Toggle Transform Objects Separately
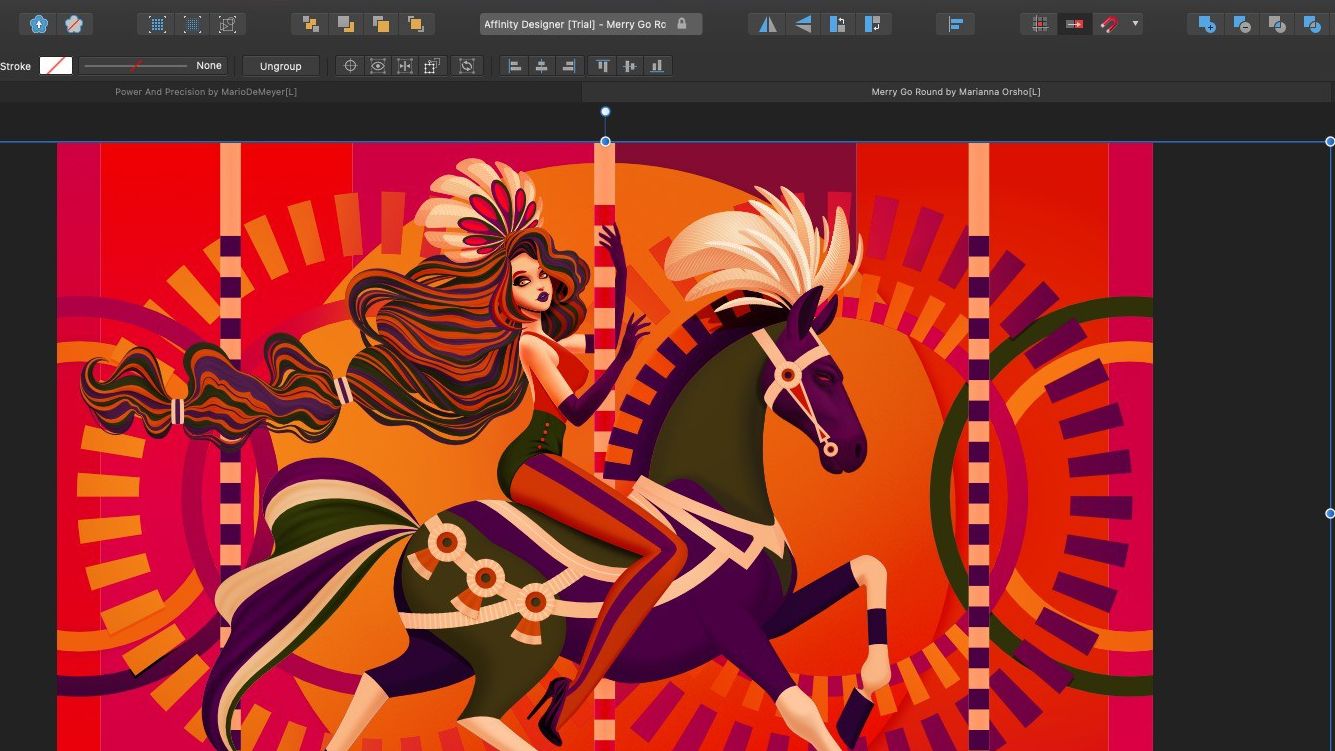Image resolution: width=1335 pixels, height=751 pixels. pos(431,66)
